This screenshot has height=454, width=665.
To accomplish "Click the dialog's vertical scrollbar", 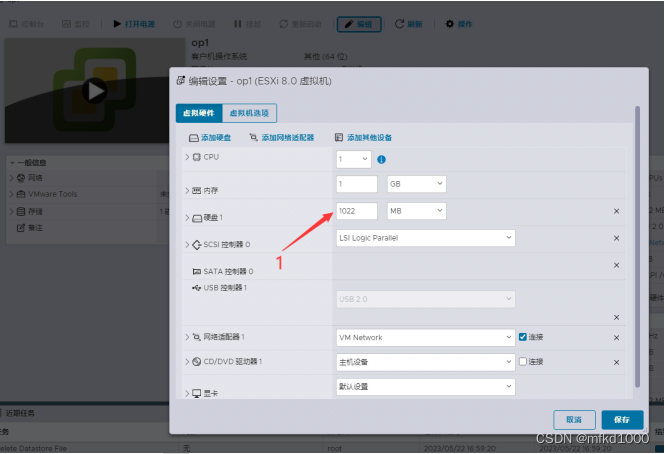I will coord(637,247).
